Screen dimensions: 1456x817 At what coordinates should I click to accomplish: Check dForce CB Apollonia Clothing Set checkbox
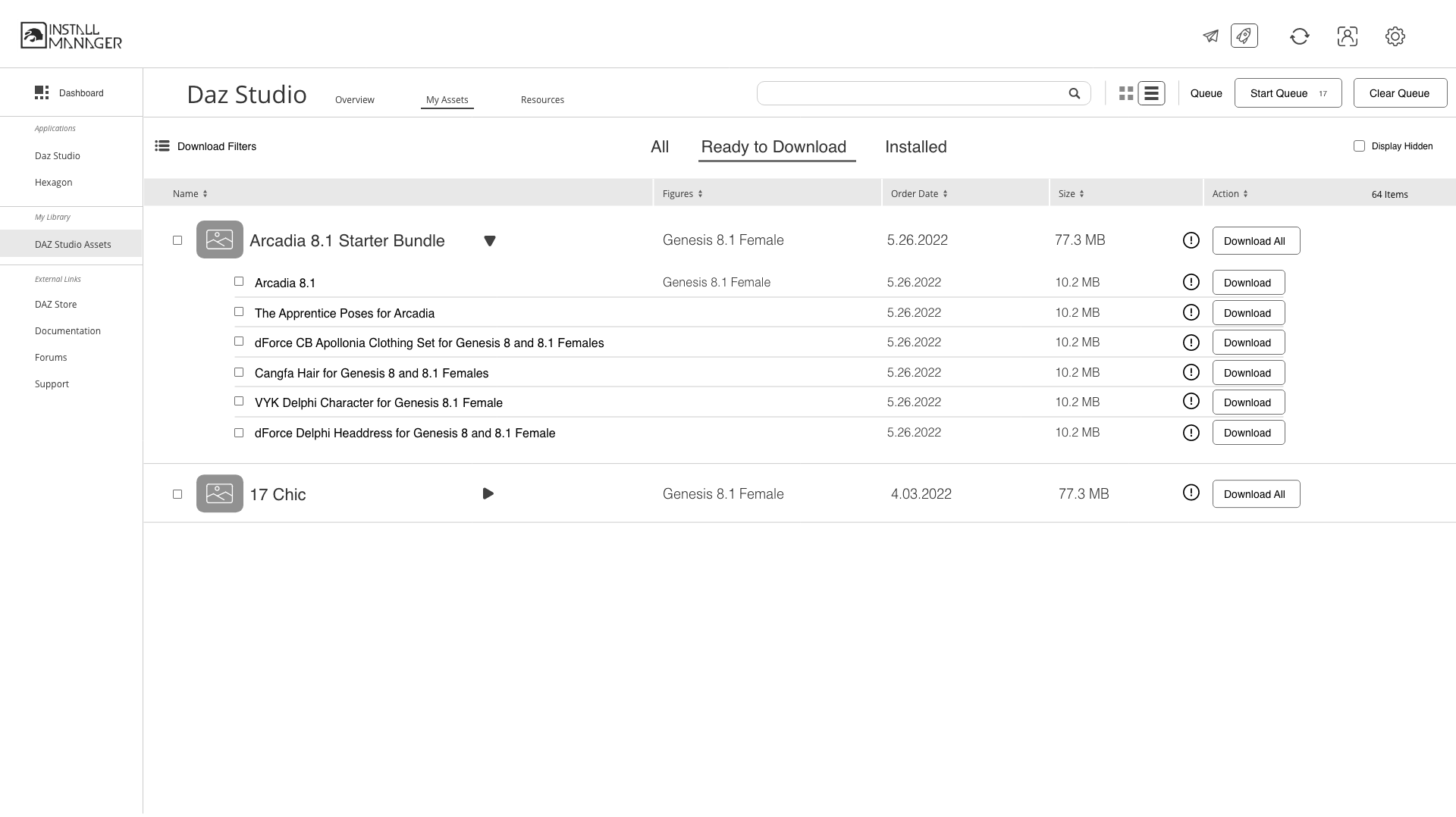[239, 341]
